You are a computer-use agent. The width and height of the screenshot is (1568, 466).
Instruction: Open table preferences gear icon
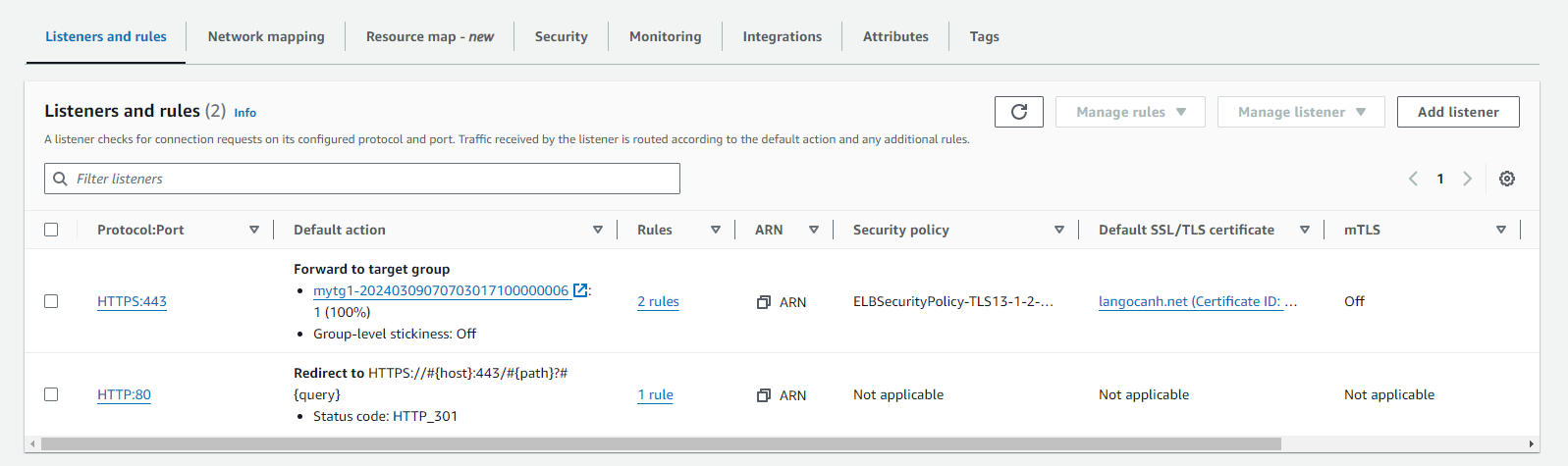pos(1506,179)
